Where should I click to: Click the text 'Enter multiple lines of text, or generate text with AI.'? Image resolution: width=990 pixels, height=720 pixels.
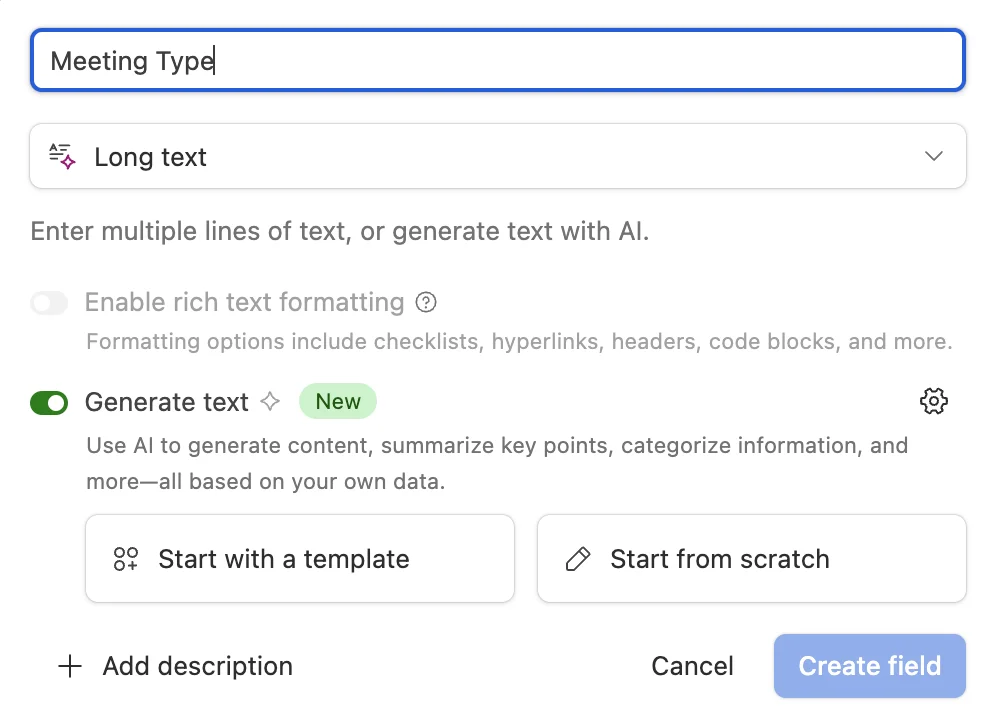[x=340, y=231]
